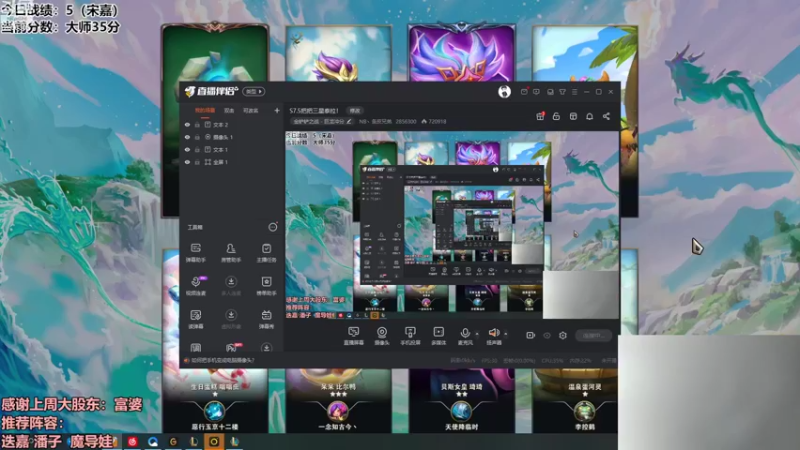Mute the 扬声器 speaker
Viewport: 800px width, 450px height.
pyautogui.click(x=493, y=336)
